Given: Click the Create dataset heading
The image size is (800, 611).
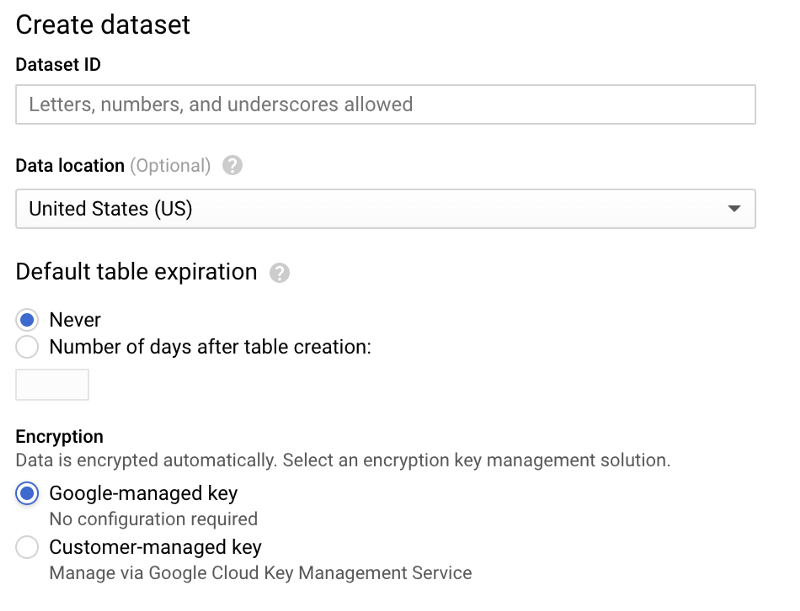Looking at the screenshot, I should [x=103, y=25].
